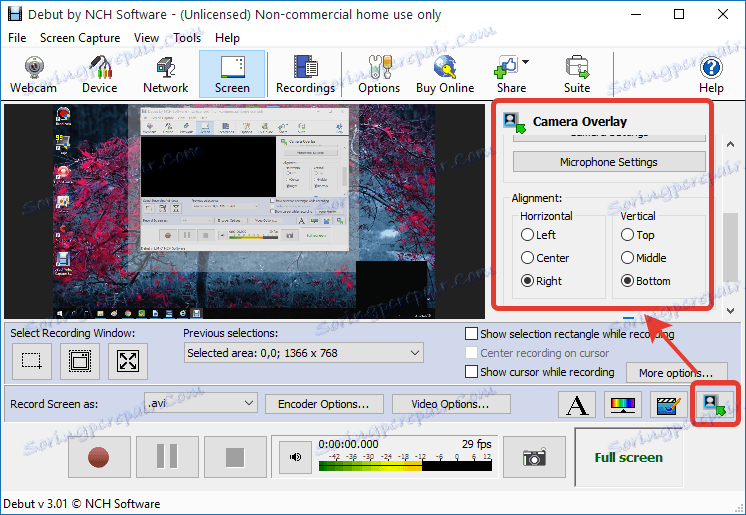Select the Screen capture source
The width and height of the screenshot is (746, 515).
[x=232, y=75]
